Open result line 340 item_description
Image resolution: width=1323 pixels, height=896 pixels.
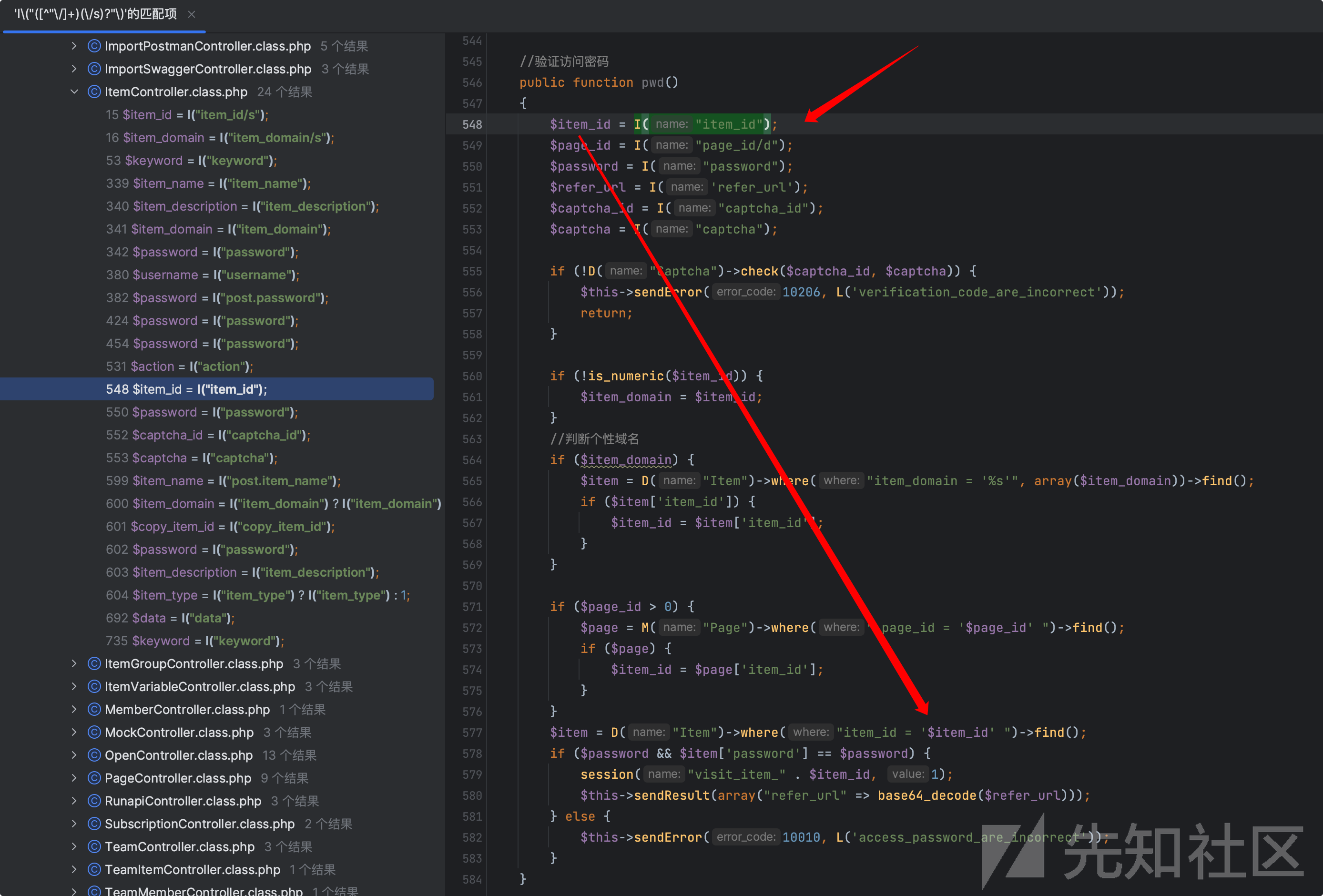[x=243, y=206]
